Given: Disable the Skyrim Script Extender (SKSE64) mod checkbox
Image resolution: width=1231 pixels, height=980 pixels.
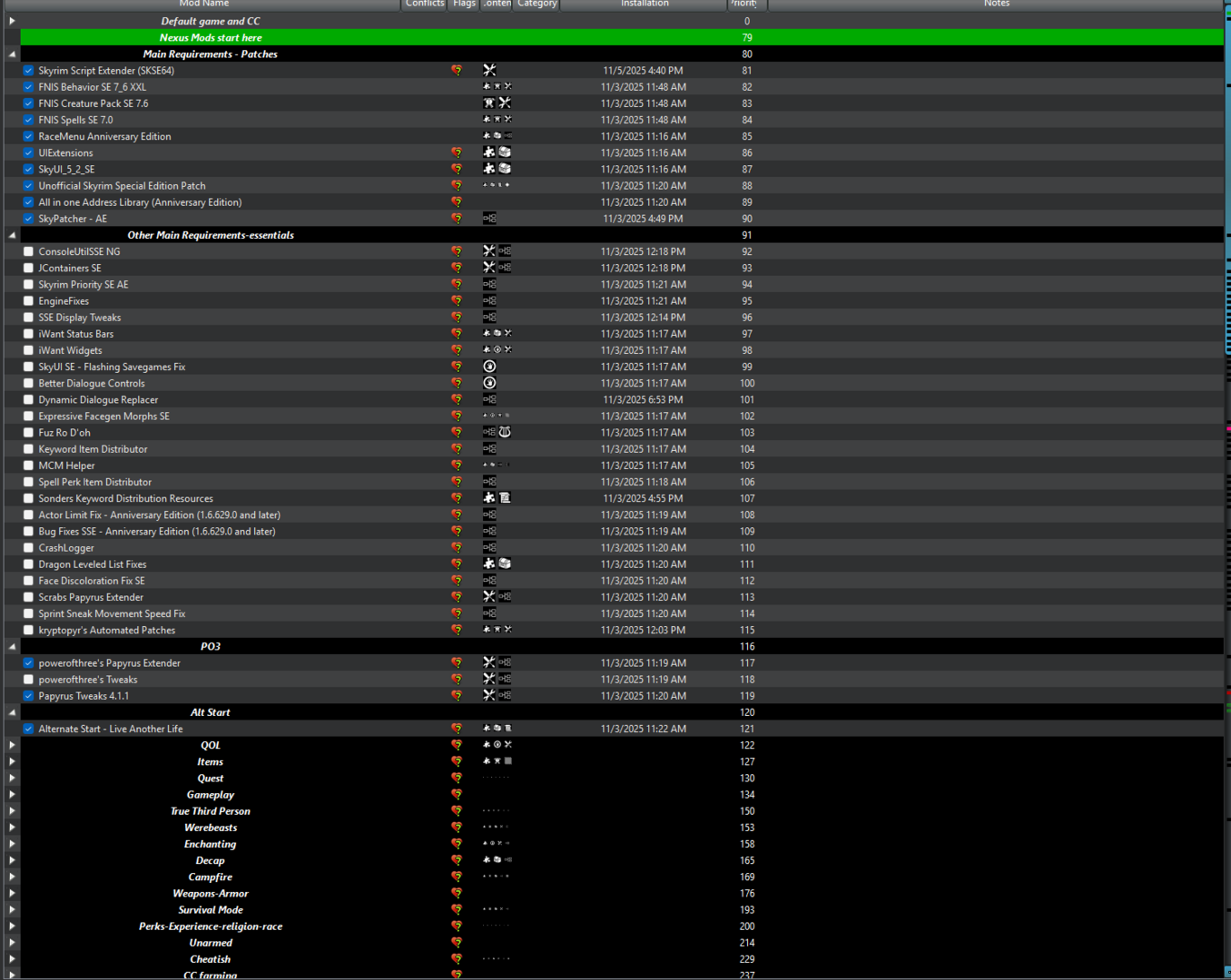Looking at the screenshot, I should (x=29, y=71).
